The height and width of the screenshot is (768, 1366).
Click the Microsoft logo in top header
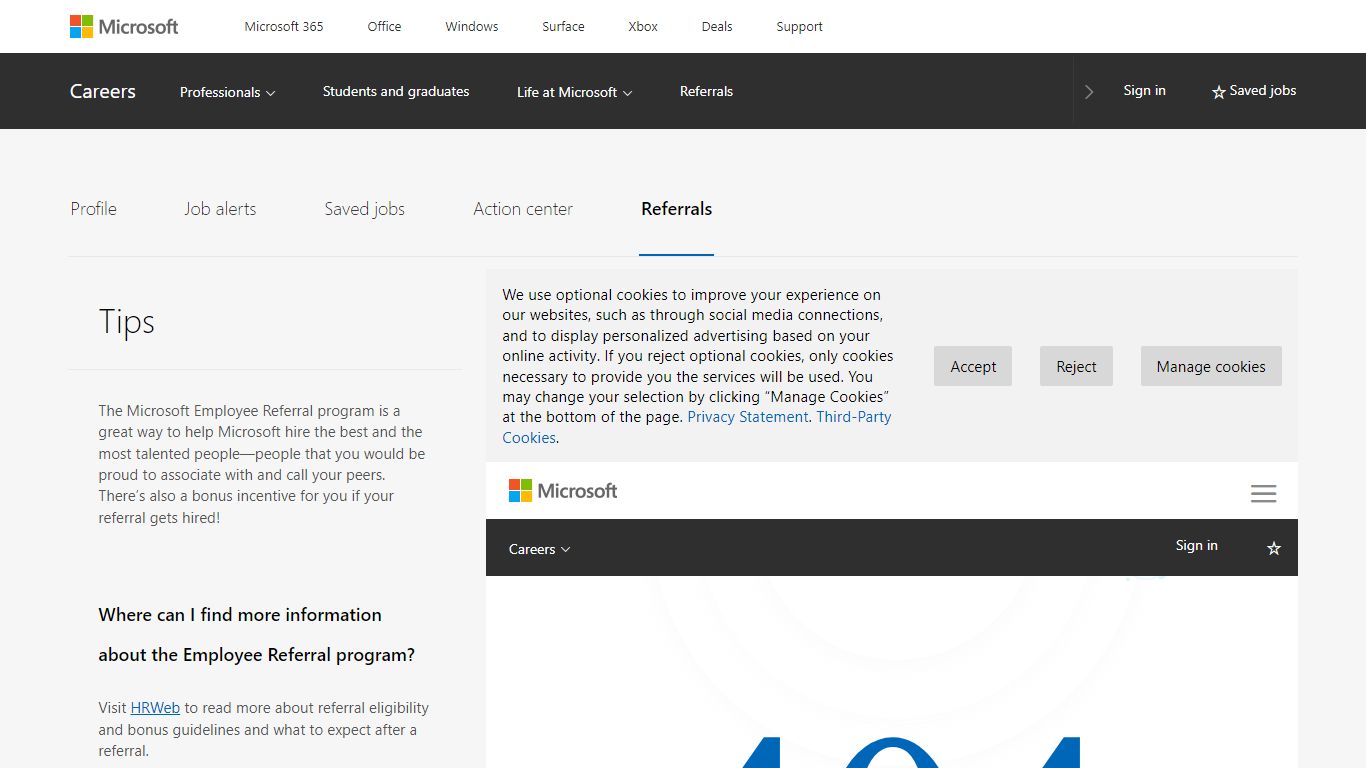tap(124, 26)
